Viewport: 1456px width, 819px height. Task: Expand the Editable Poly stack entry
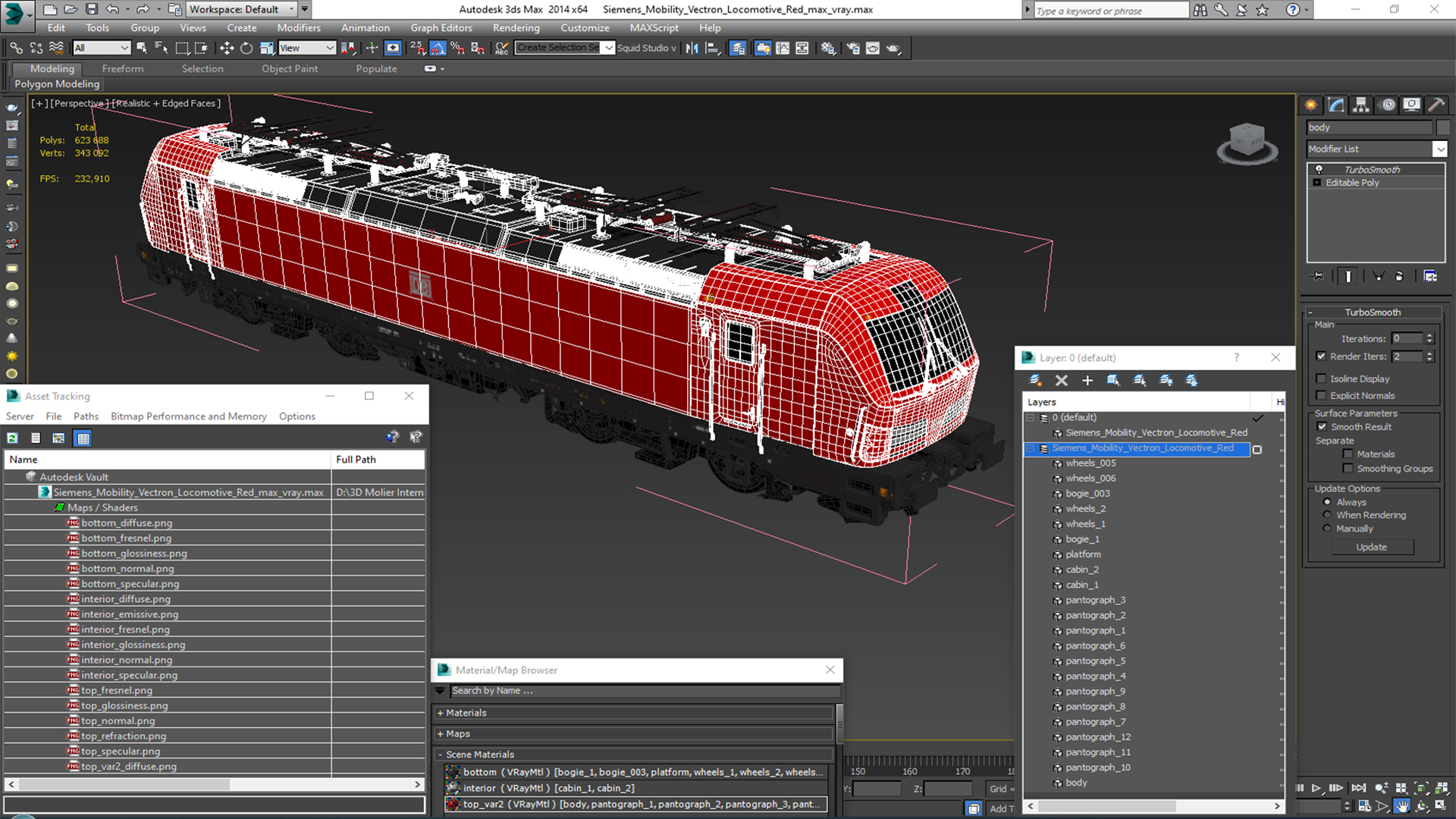pyautogui.click(x=1317, y=183)
